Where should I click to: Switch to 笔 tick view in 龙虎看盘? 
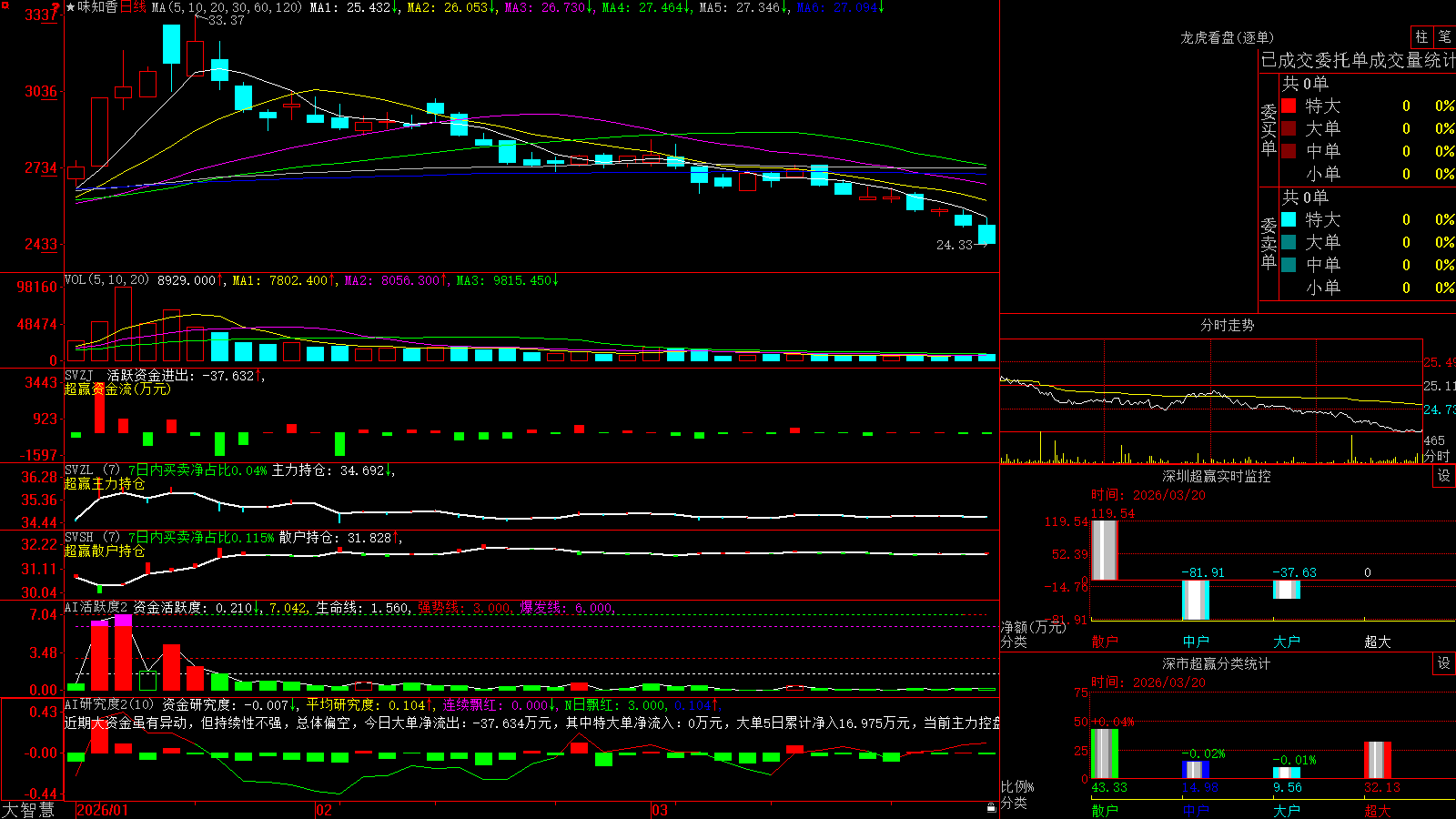point(1444,36)
